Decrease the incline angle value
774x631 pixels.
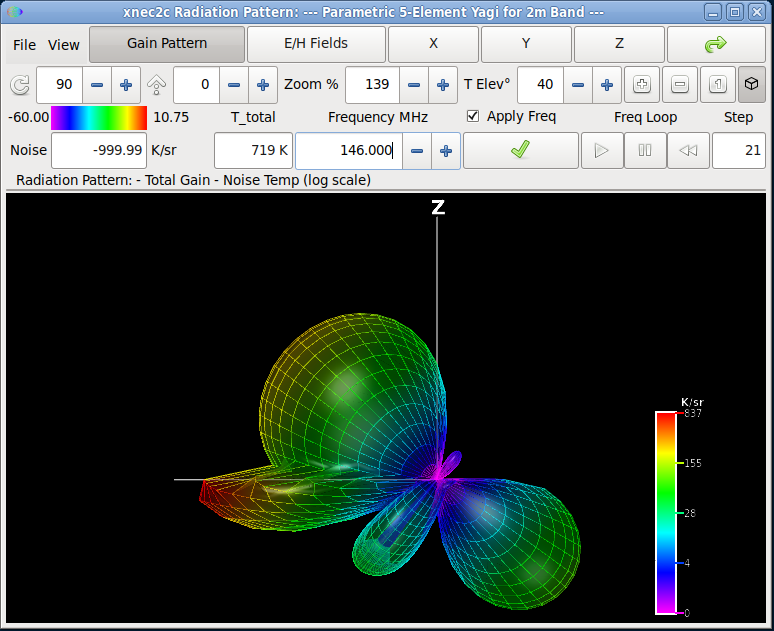(x=233, y=85)
